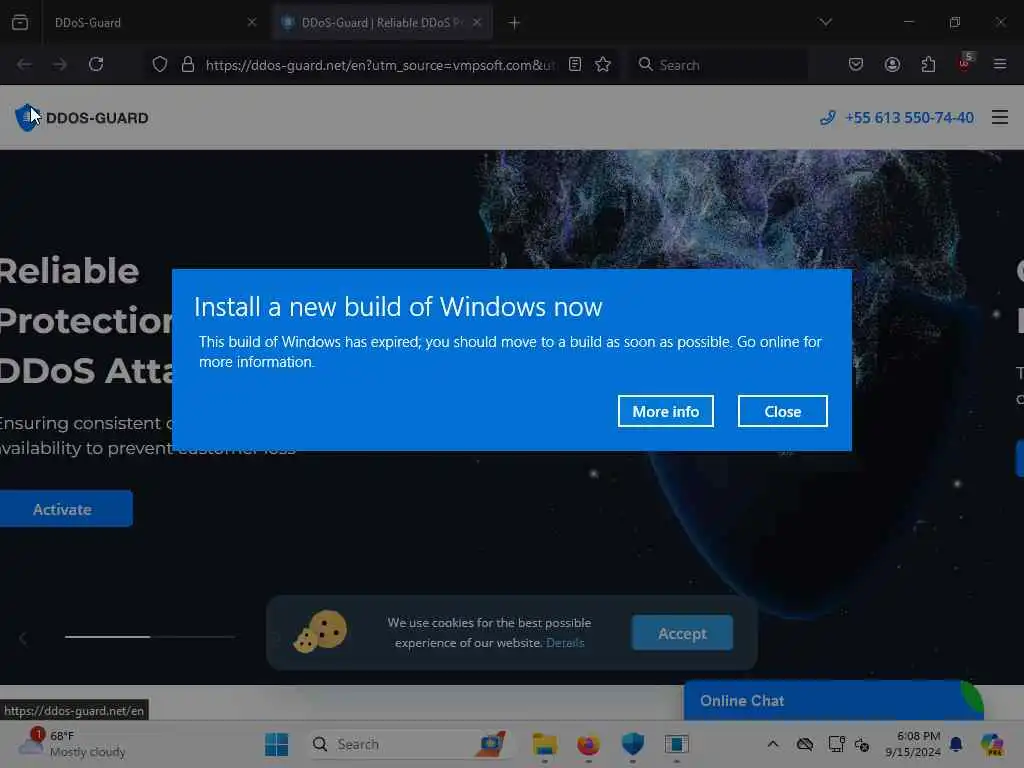Close the first DDoS-Guard tab
1024x768 pixels.
pyautogui.click(x=251, y=22)
